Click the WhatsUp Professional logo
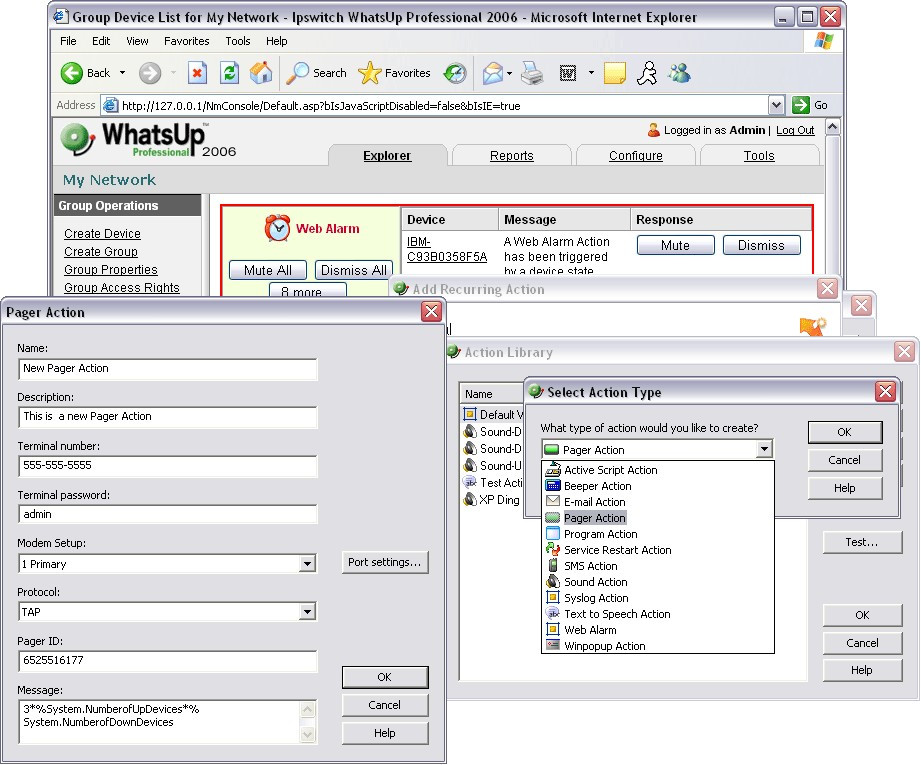 (149, 140)
